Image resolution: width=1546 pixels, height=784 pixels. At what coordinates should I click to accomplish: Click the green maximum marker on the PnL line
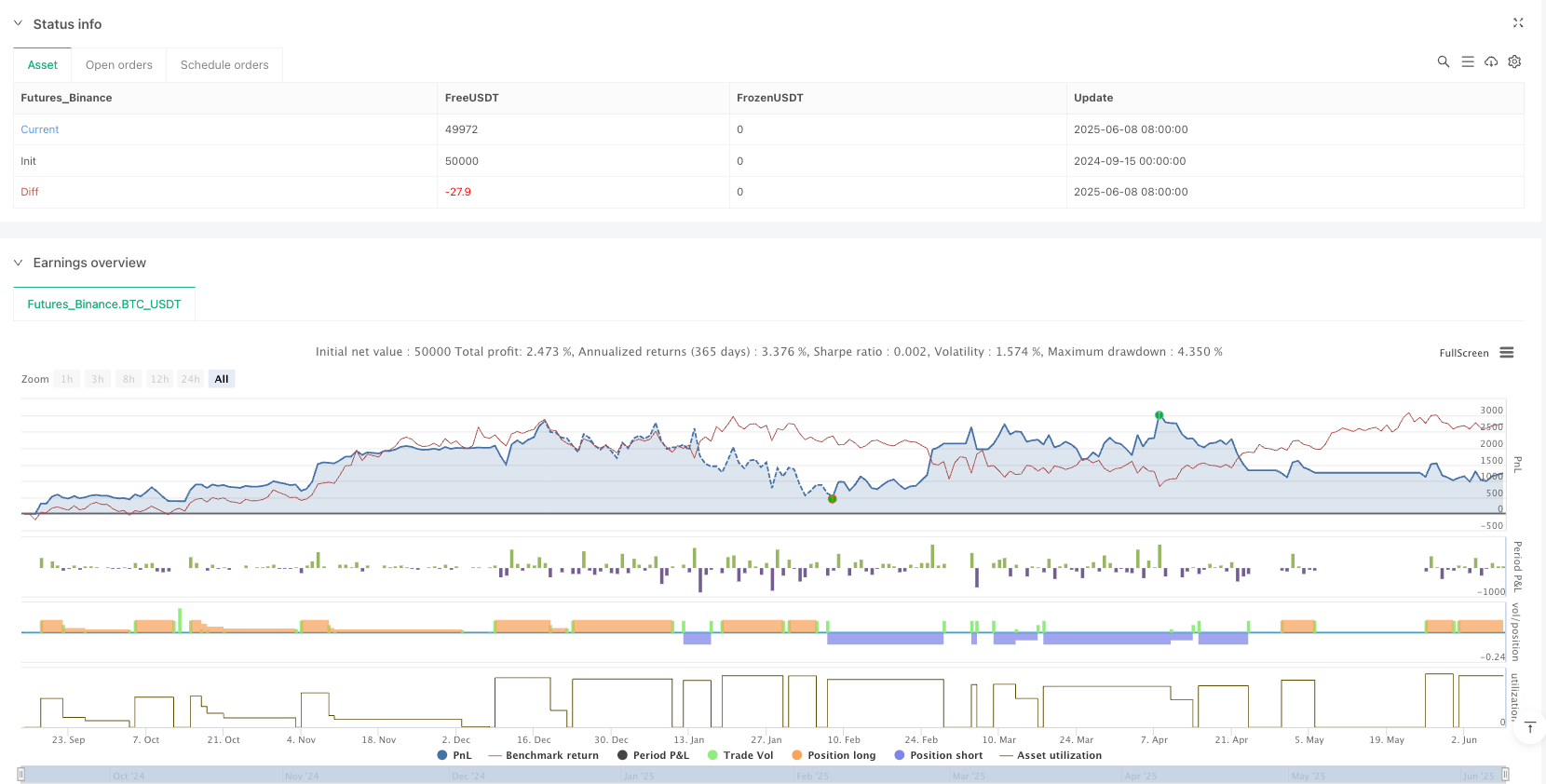point(1159,414)
